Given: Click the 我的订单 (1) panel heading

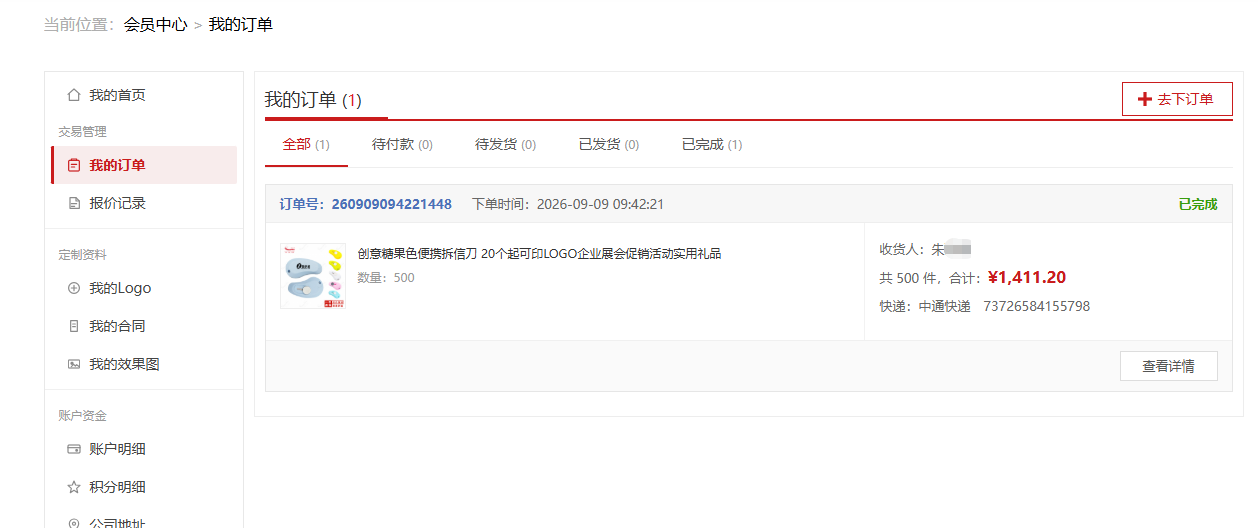Looking at the screenshot, I should tap(313, 100).
